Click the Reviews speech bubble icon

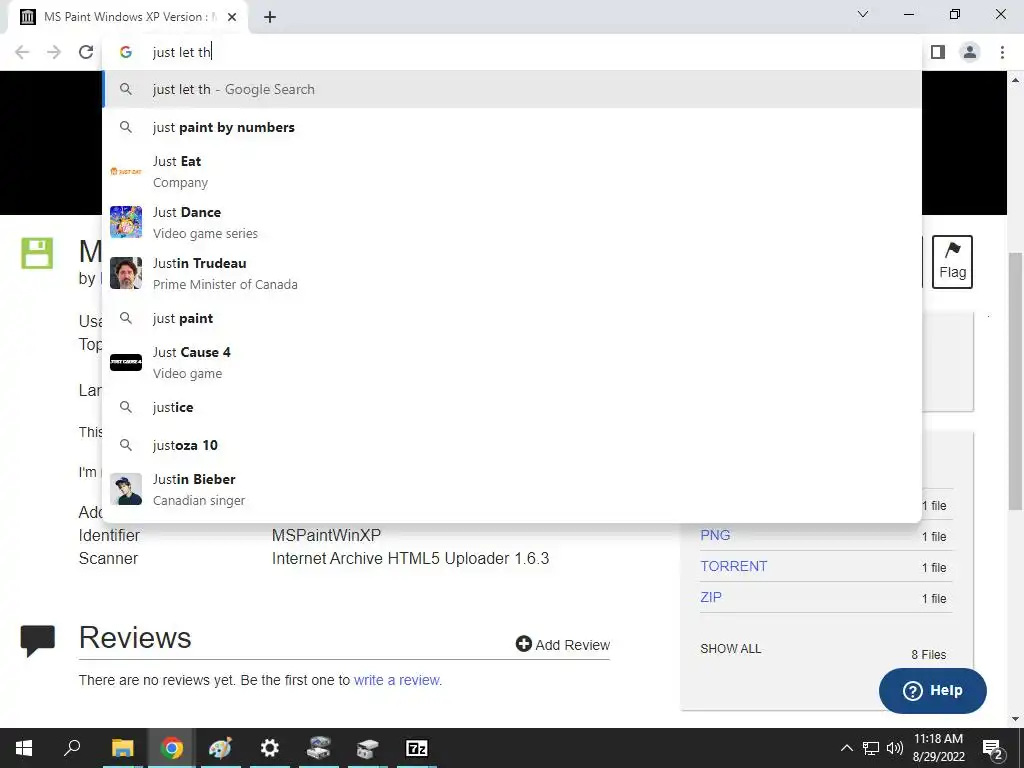[38, 641]
